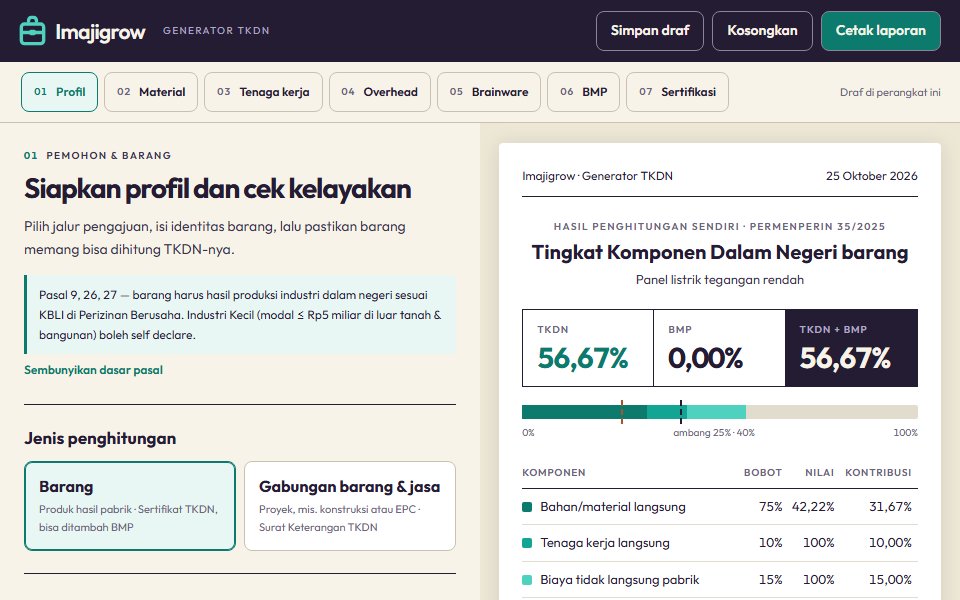This screenshot has height=600, width=960.
Task: Click the 75% bobot value
Action: pyautogui.click(x=771, y=507)
